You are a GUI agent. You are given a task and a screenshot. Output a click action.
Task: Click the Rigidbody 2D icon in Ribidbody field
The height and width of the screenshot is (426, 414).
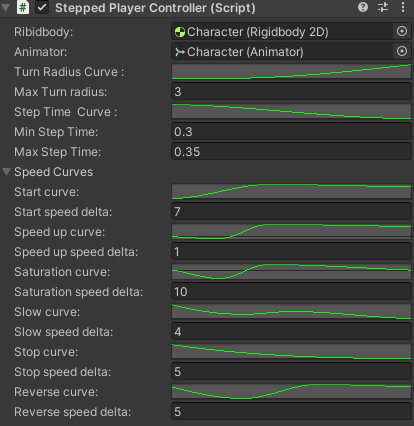180,32
